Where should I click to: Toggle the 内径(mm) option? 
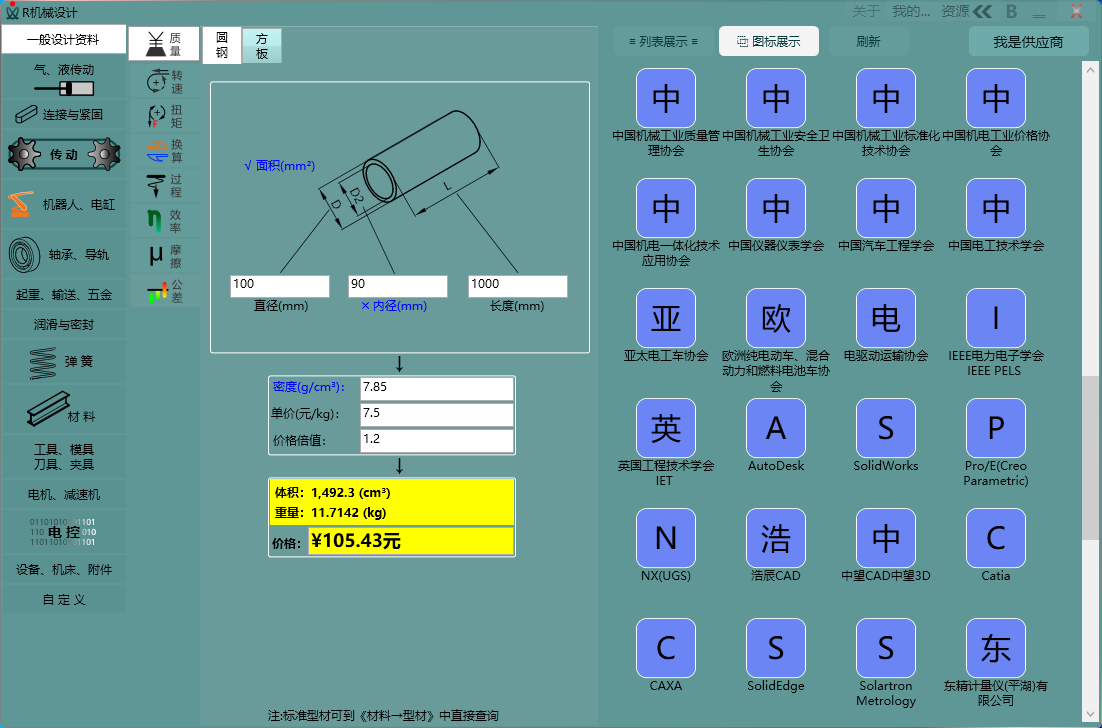394,306
